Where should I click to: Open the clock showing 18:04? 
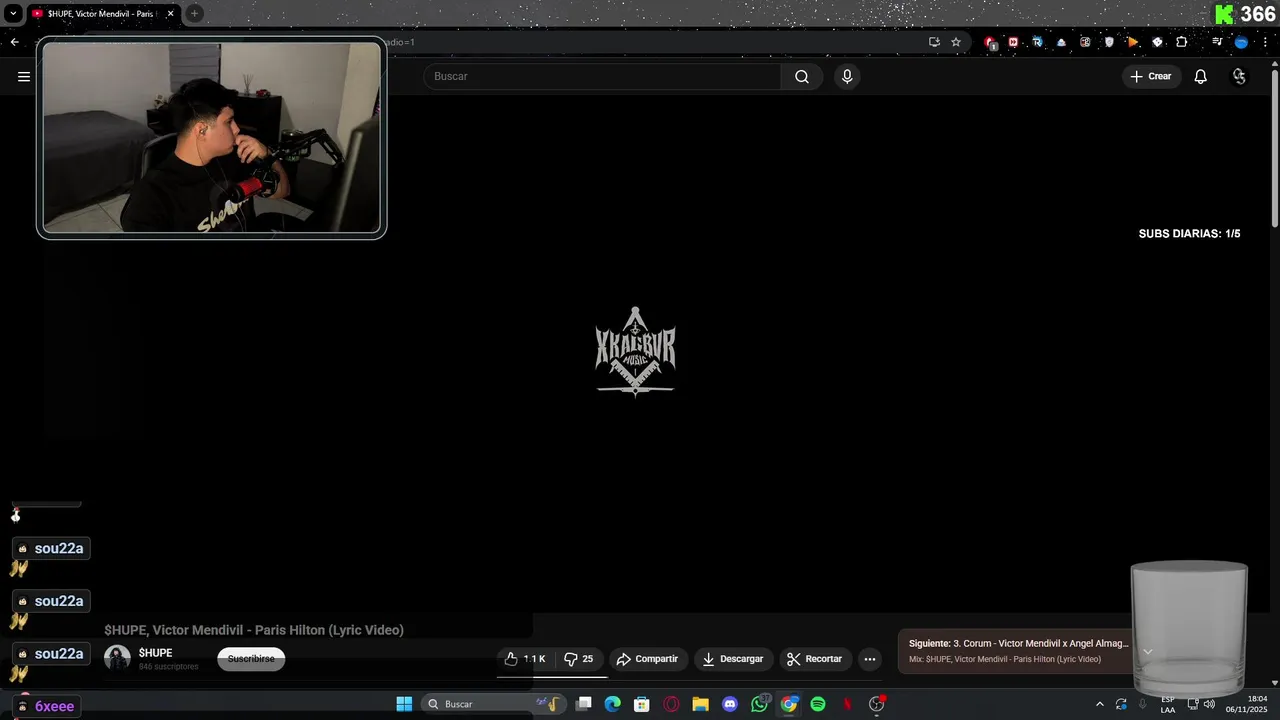(x=1247, y=704)
